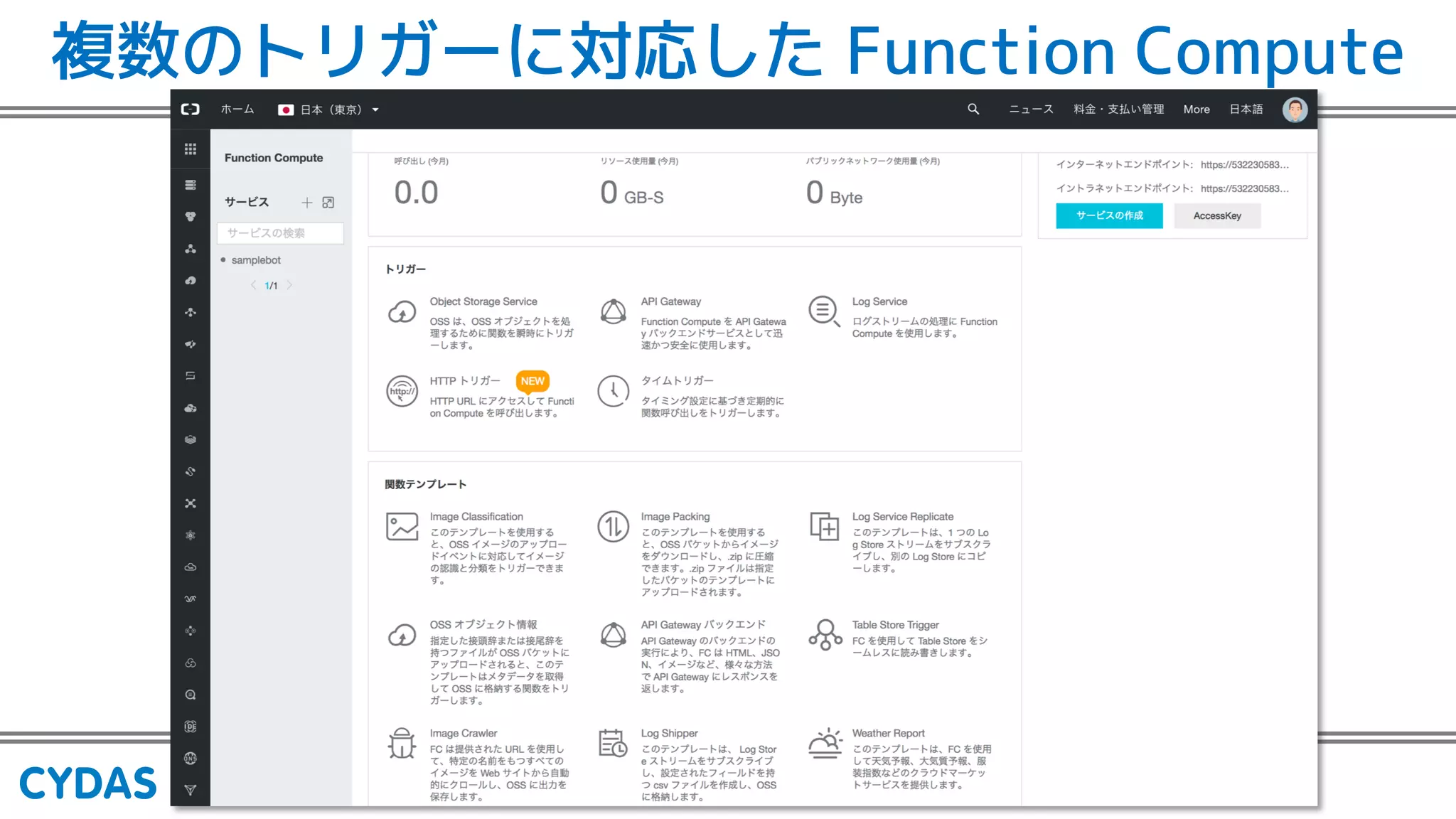Select the HTTP トリガー icon
Screen dimensions: 1456x819
402,391
